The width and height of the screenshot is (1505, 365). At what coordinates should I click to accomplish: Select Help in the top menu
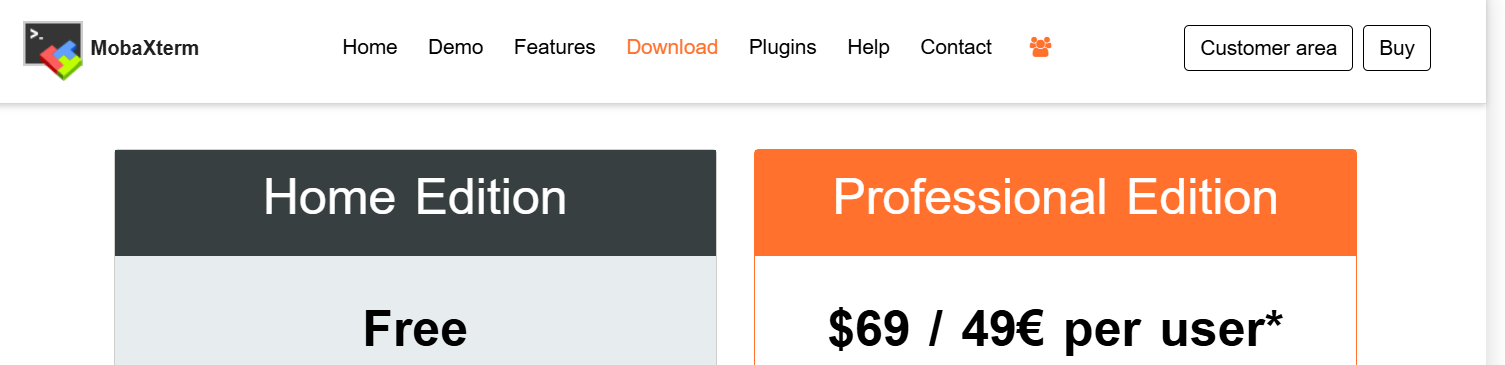pyautogui.click(x=868, y=47)
